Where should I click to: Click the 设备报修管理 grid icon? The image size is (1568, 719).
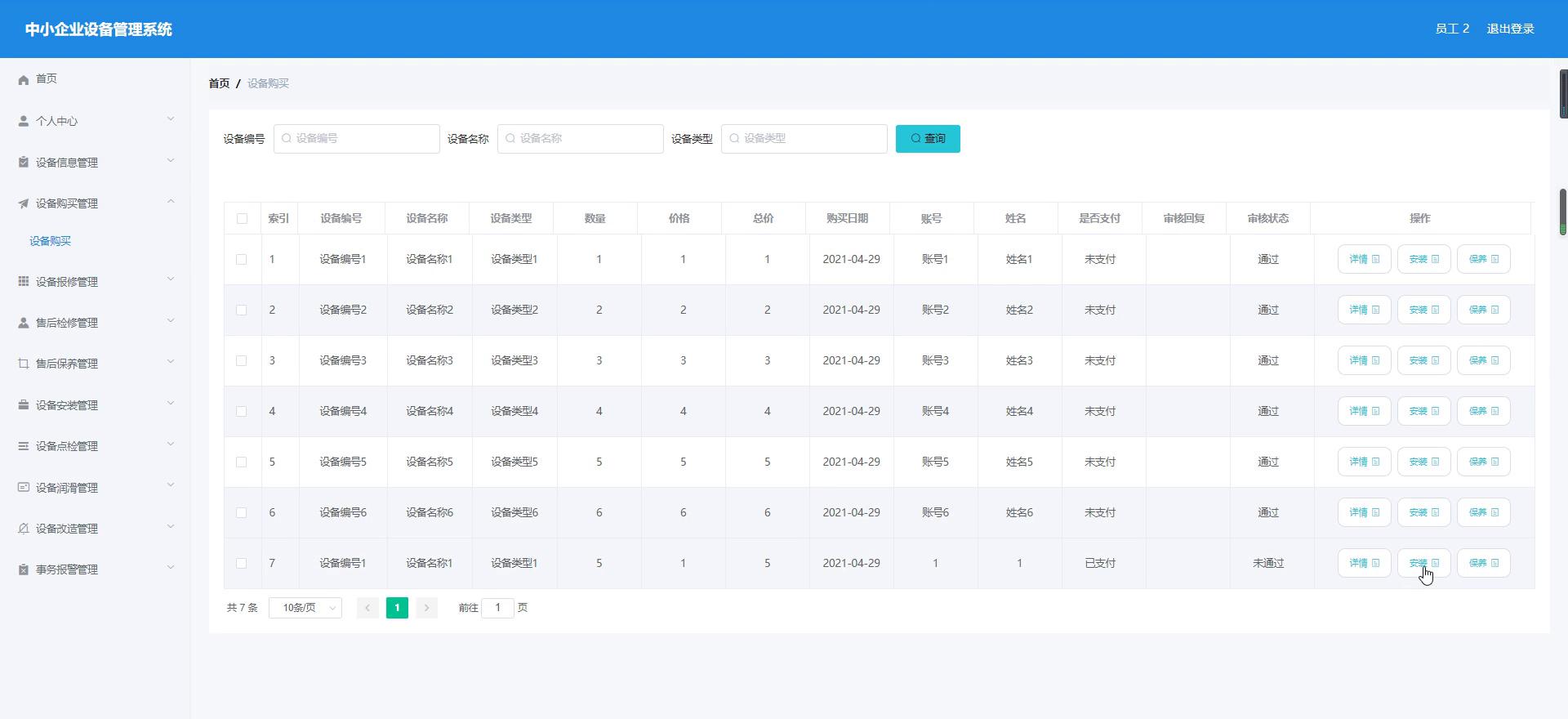click(x=24, y=281)
